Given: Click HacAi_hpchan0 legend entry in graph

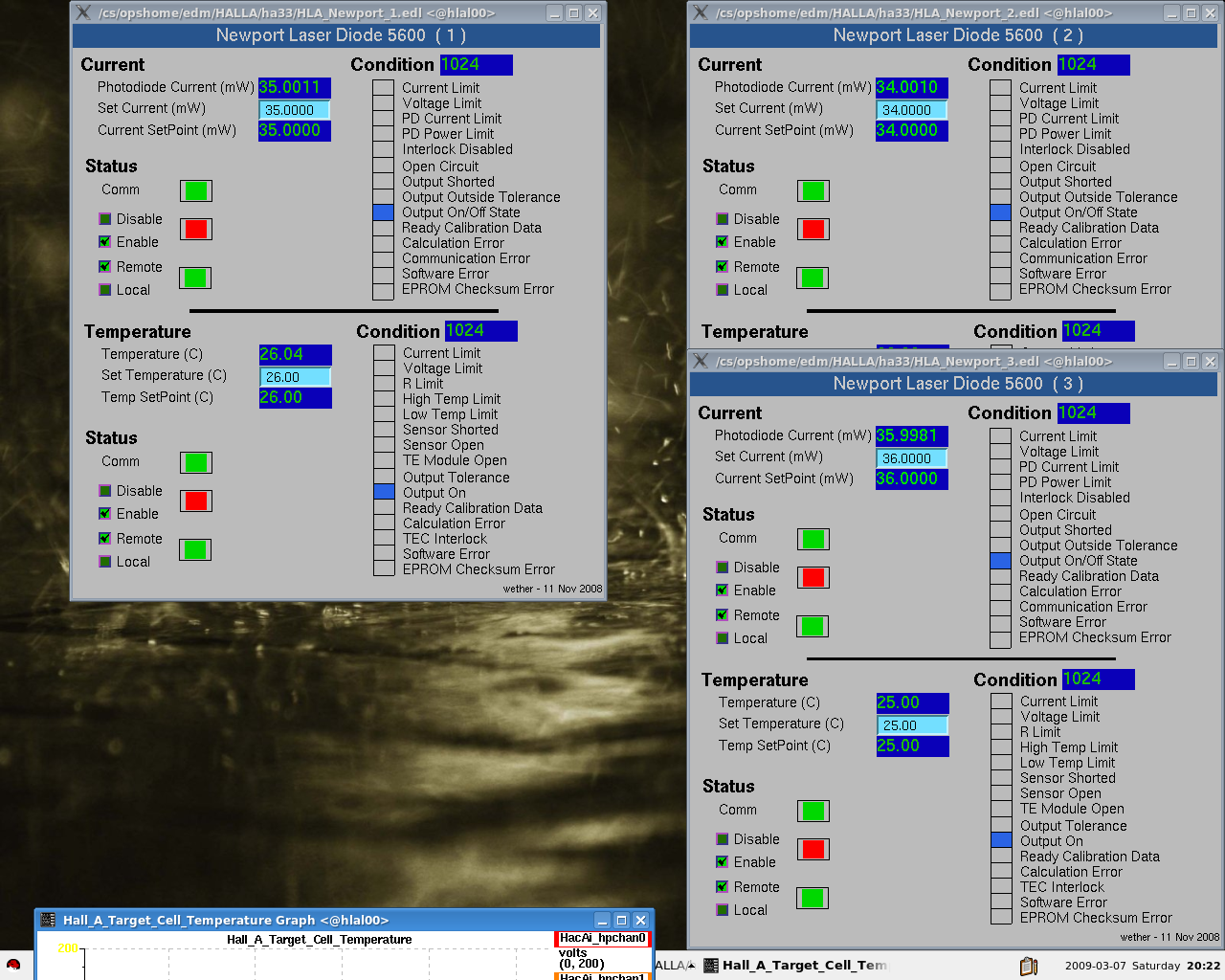Looking at the screenshot, I should [x=603, y=939].
